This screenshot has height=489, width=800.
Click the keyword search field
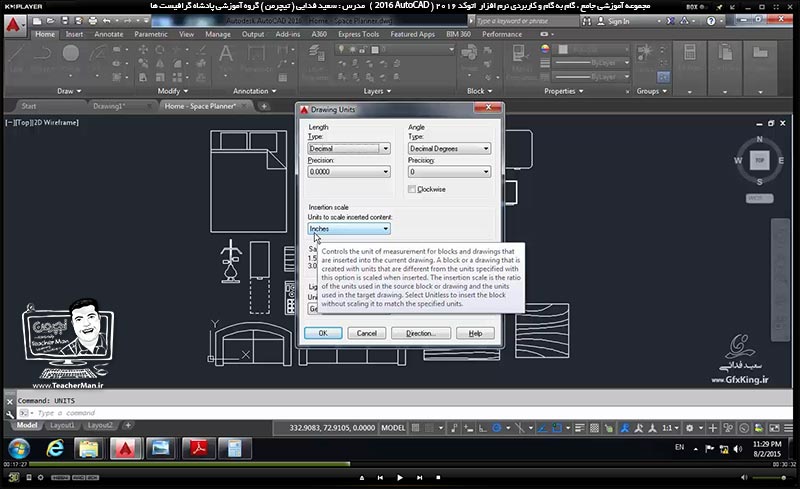[527, 21]
